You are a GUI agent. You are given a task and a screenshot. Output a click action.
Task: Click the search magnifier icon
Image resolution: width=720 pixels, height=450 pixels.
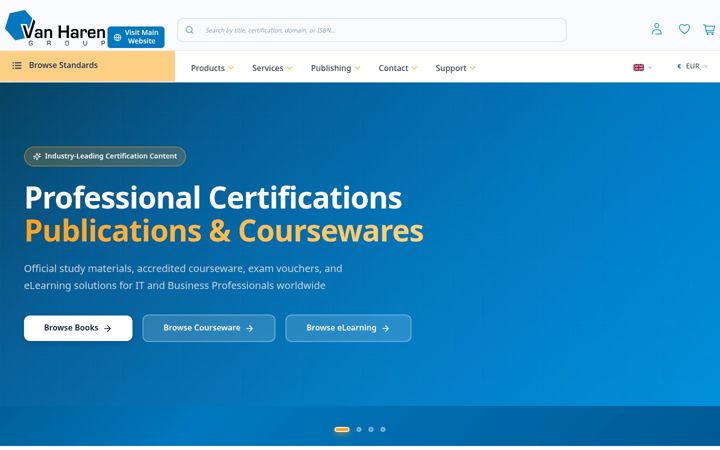190,30
